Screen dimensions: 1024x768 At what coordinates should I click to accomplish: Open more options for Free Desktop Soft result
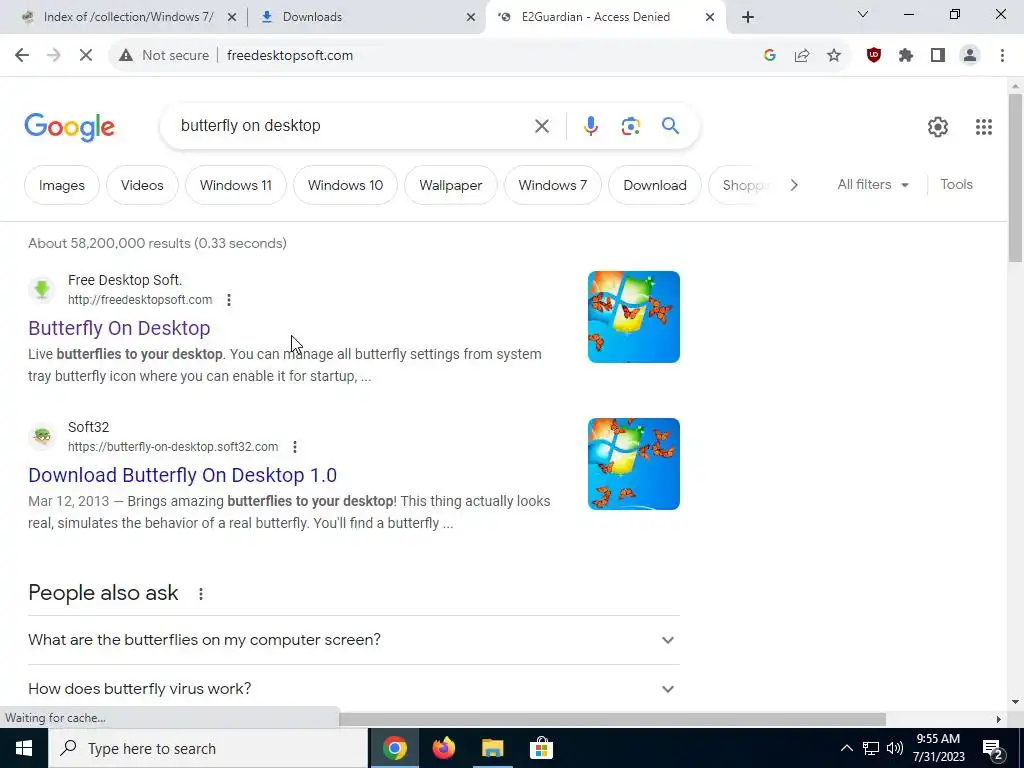(229, 300)
